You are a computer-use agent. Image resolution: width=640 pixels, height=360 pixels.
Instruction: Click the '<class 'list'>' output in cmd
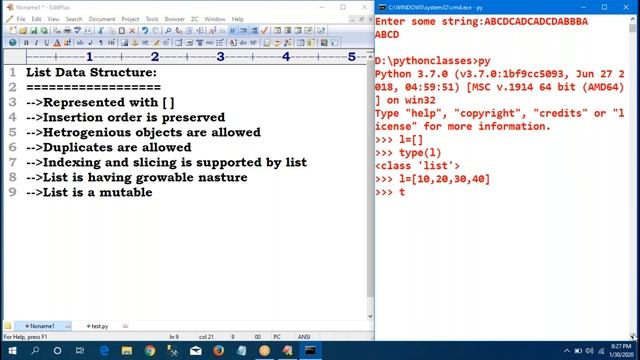[417, 166]
